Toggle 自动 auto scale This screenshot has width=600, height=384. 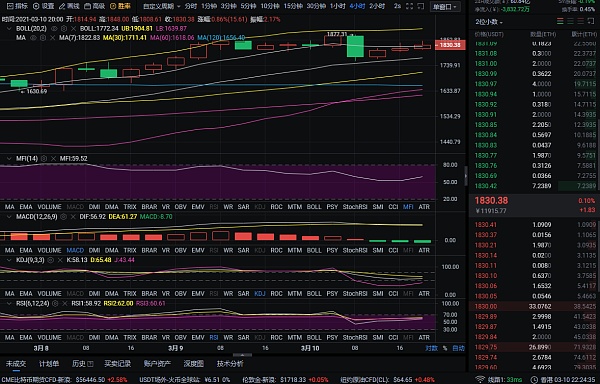458,348
